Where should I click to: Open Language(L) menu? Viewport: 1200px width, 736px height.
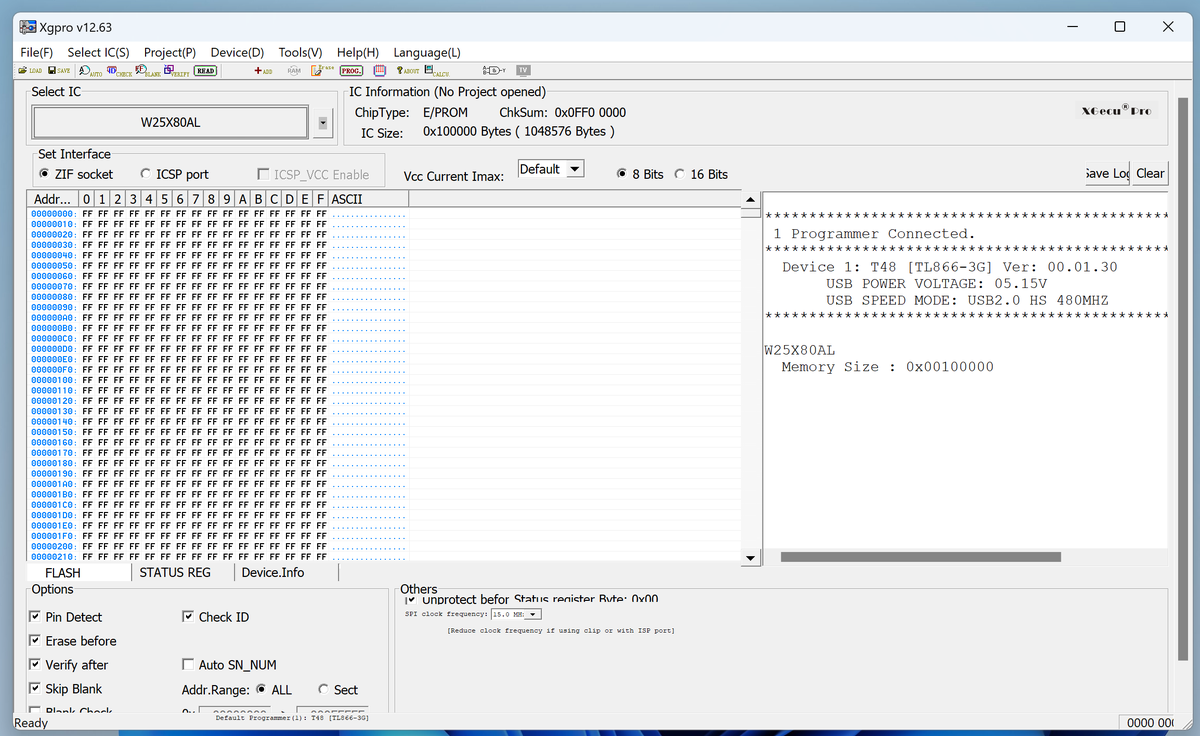427,52
